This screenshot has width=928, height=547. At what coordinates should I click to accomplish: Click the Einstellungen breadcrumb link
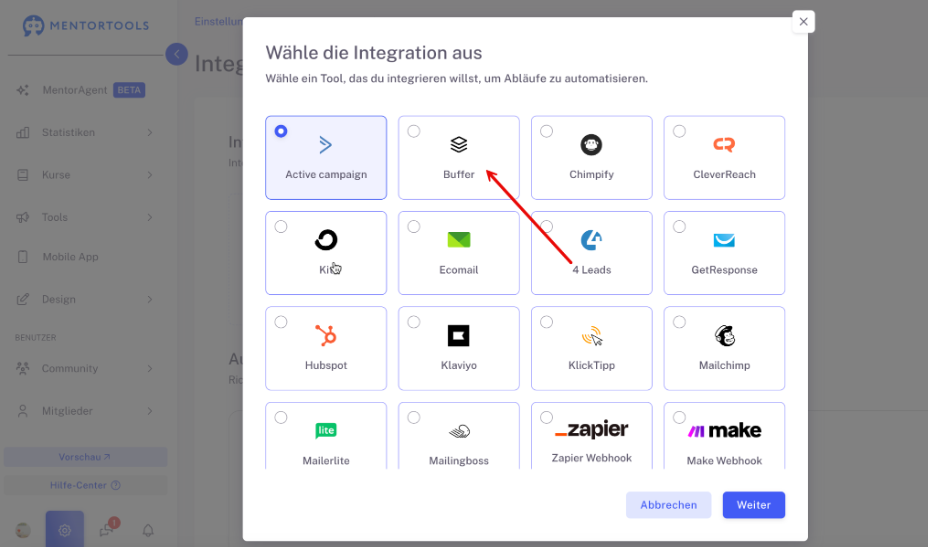[x=218, y=21]
